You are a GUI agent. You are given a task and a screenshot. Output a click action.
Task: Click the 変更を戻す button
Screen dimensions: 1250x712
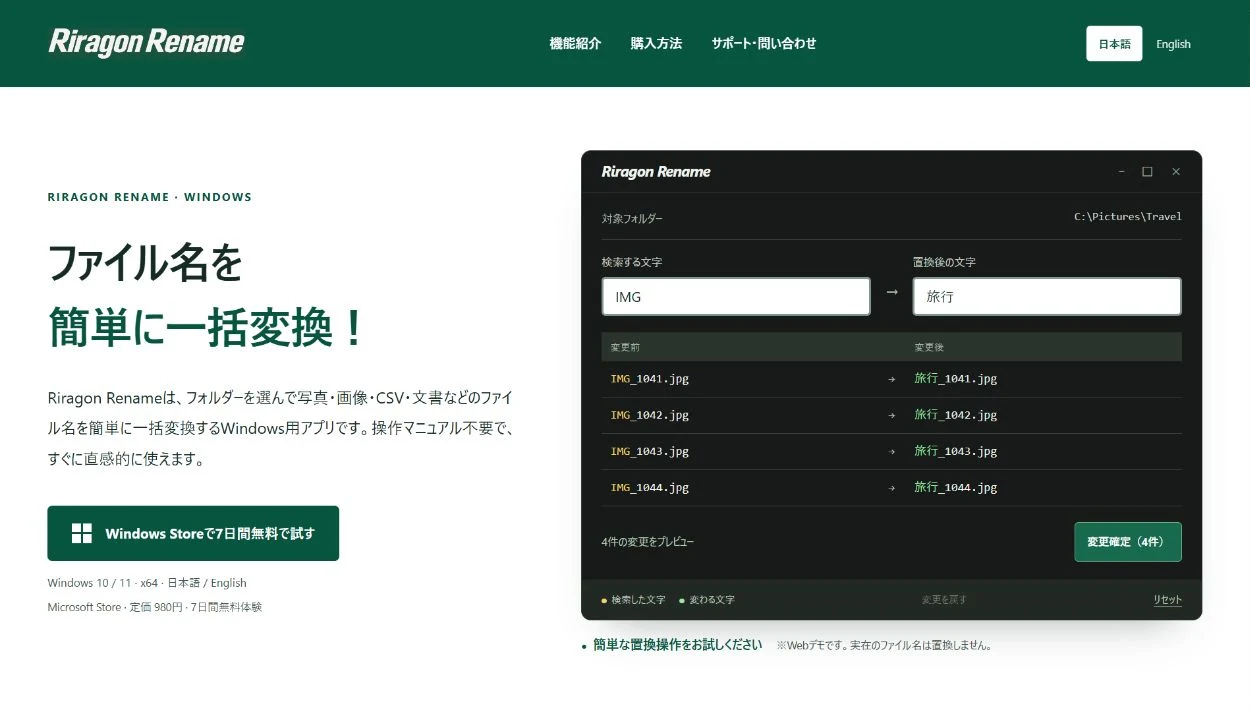pos(944,600)
